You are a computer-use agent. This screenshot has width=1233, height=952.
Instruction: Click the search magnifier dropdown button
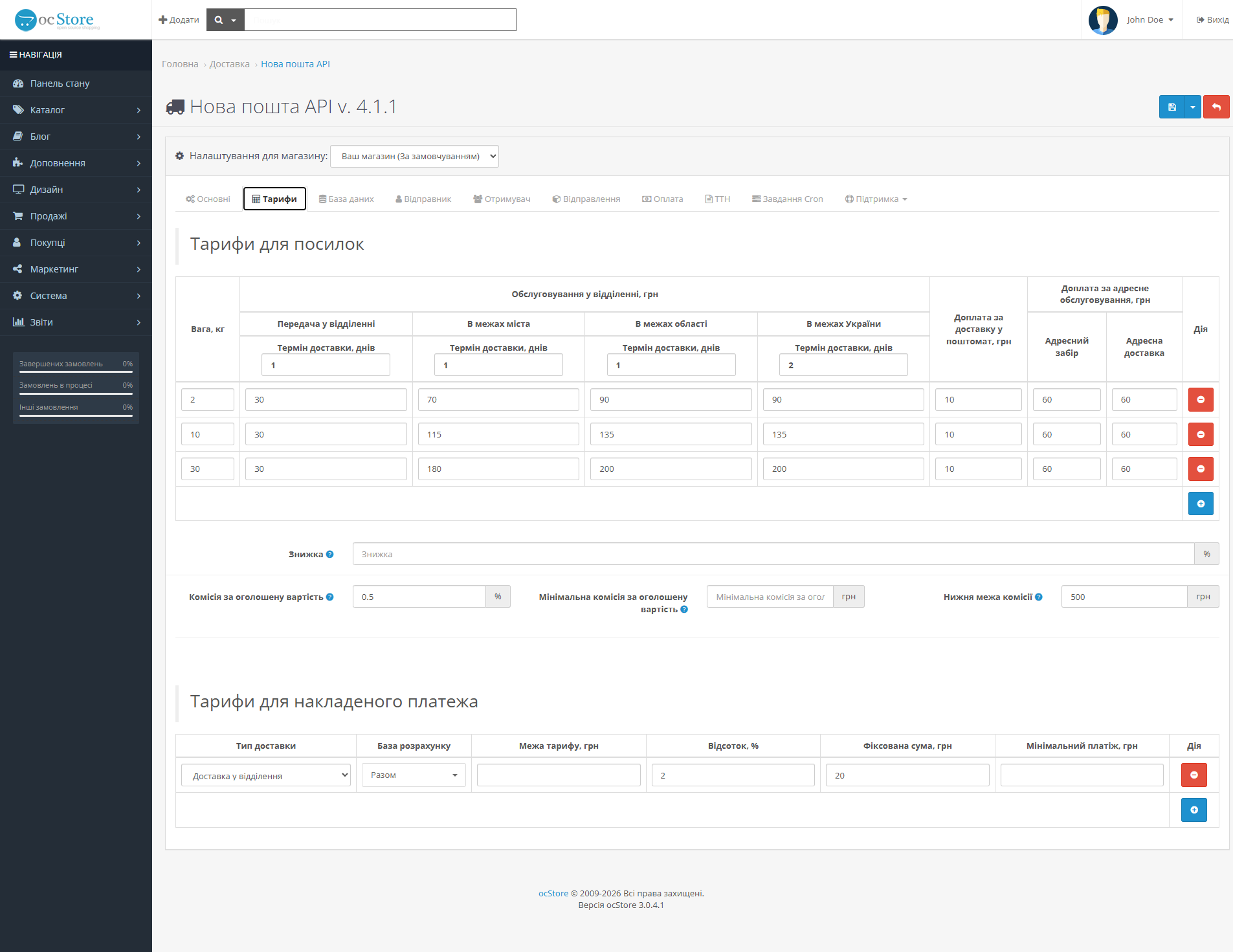225,20
